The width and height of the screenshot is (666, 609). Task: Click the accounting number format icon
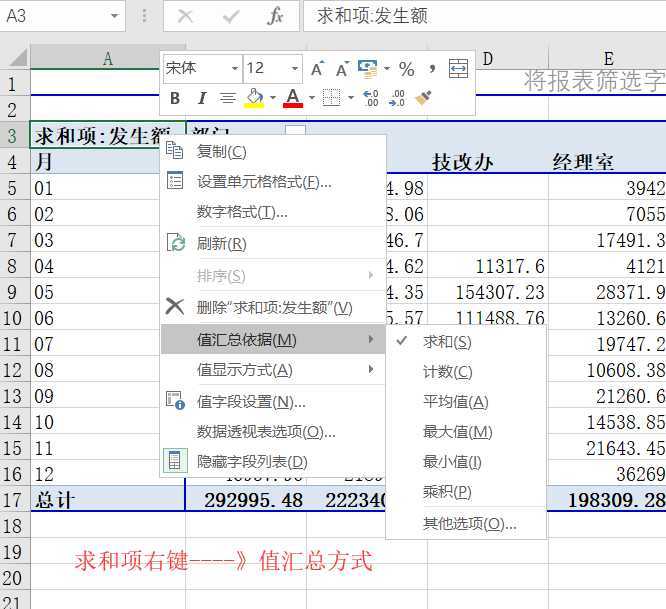(x=368, y=69)
